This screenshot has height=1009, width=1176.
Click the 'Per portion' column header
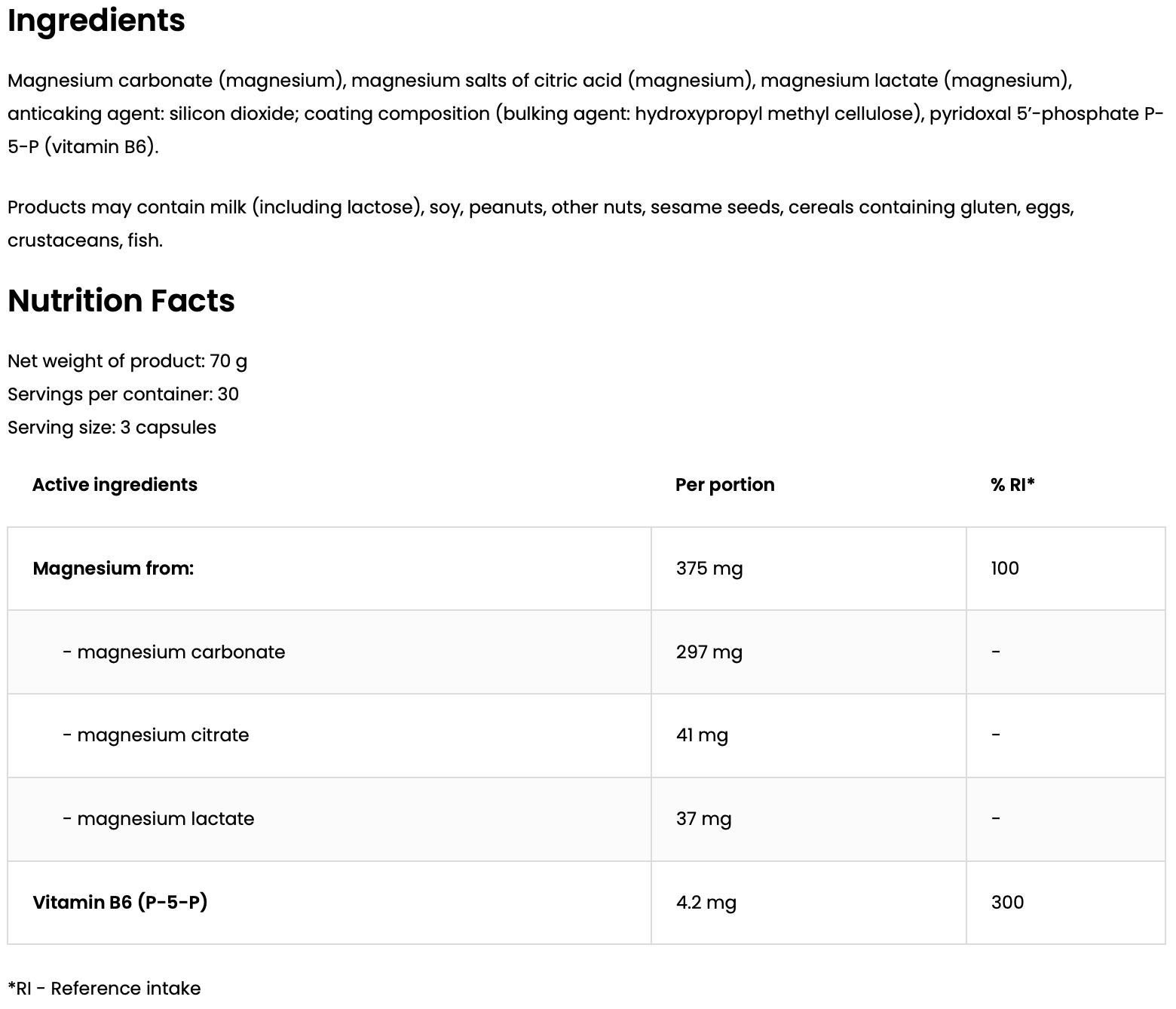pyautogui.click(x=724, y=485)
